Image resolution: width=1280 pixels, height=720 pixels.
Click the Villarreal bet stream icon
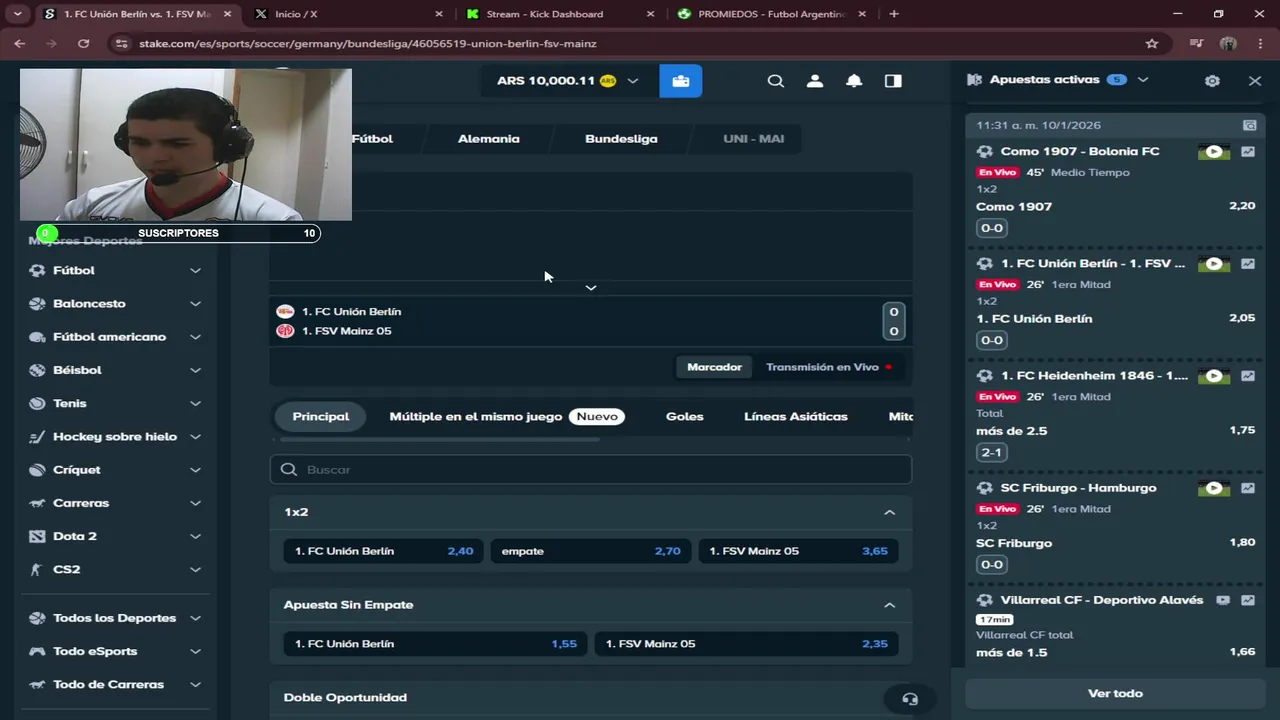(1223, 600)
